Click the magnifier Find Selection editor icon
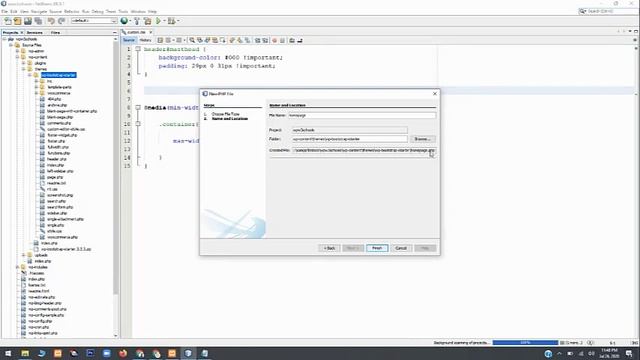Image resolution: width=640 pixels, height=360 pixels. [x=192, y=40]
